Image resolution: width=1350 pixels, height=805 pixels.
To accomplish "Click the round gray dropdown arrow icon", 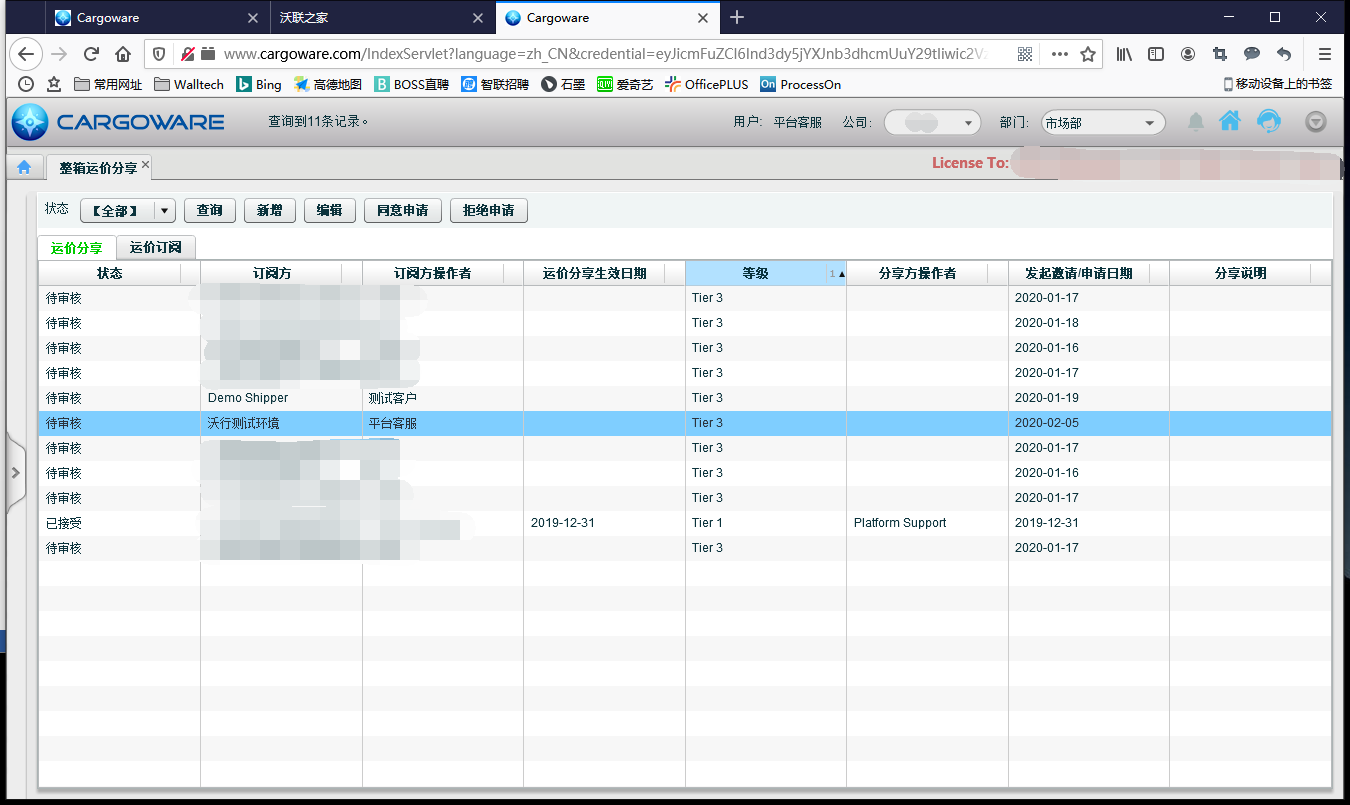I will pos(1316,122).
